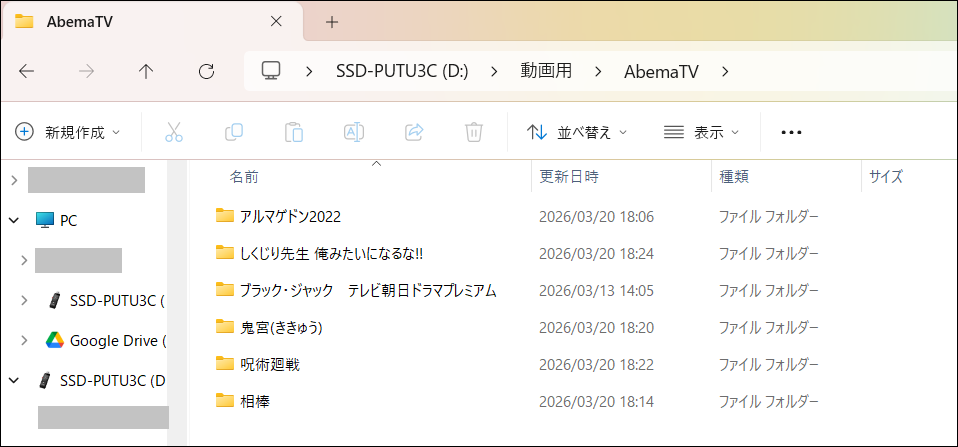
Task: Click 動画用 breadcrumb
Action: pyautogui.click(x=546, y=71)
